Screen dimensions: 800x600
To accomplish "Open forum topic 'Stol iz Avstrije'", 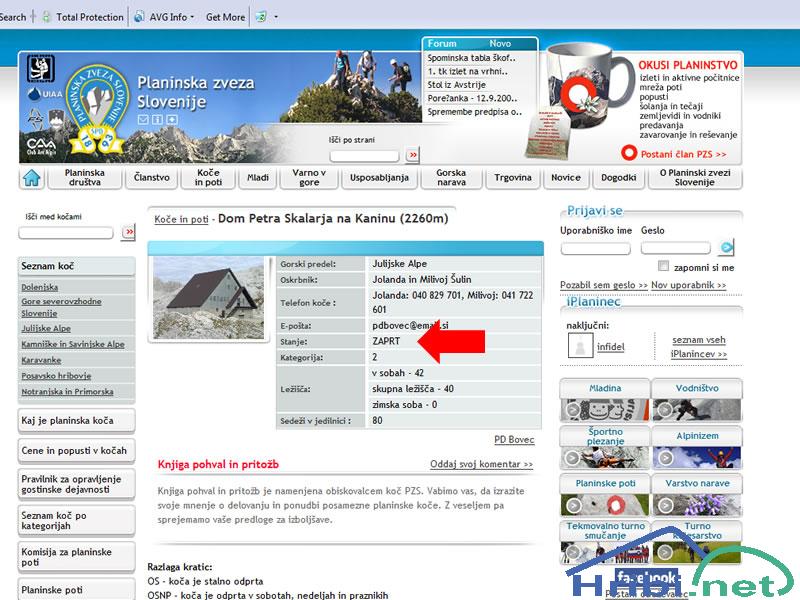I will pyautogui.click(x=457, y=85).
